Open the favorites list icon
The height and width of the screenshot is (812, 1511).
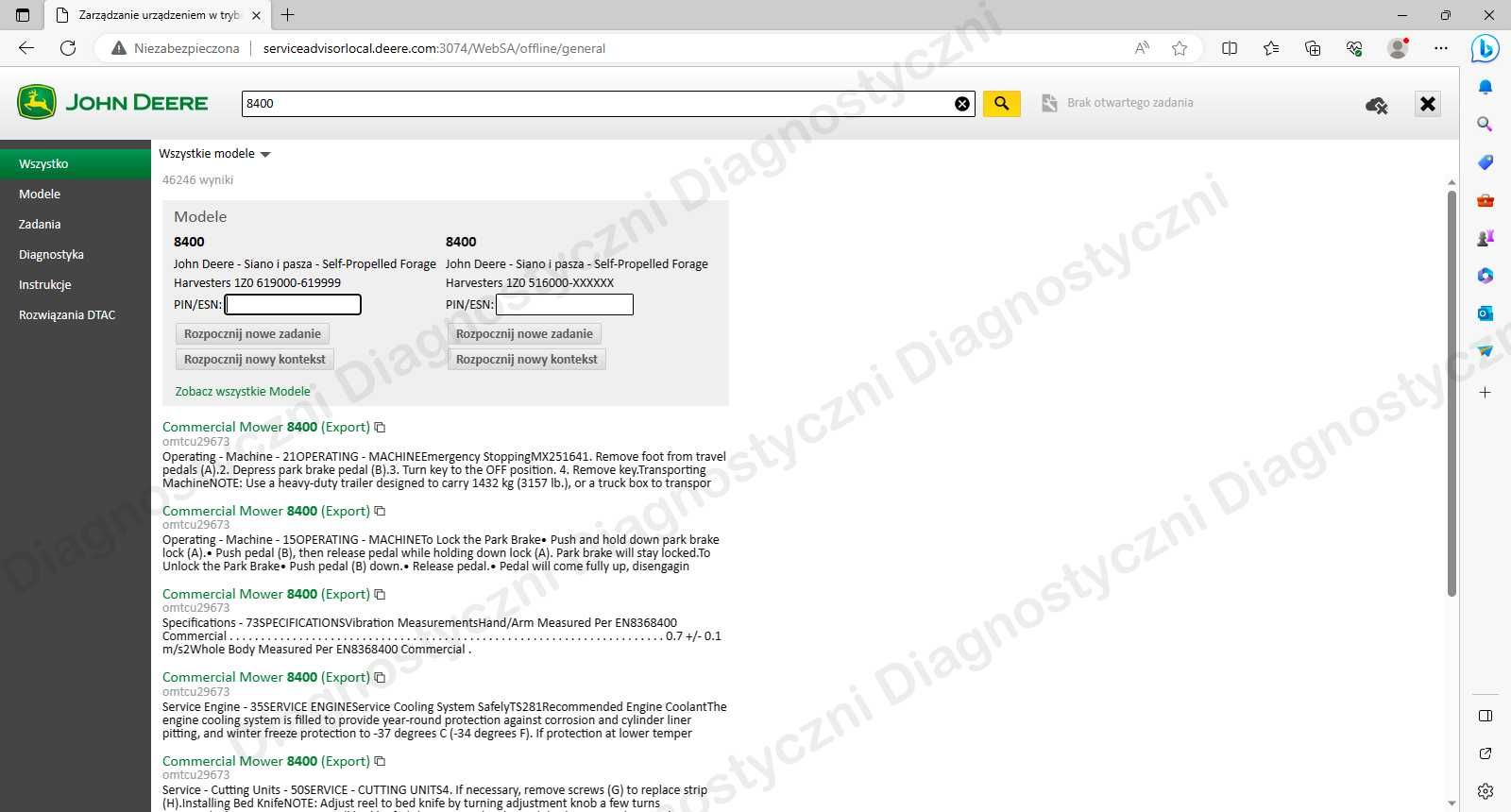pyautogui.click(x=1271, y=48)
